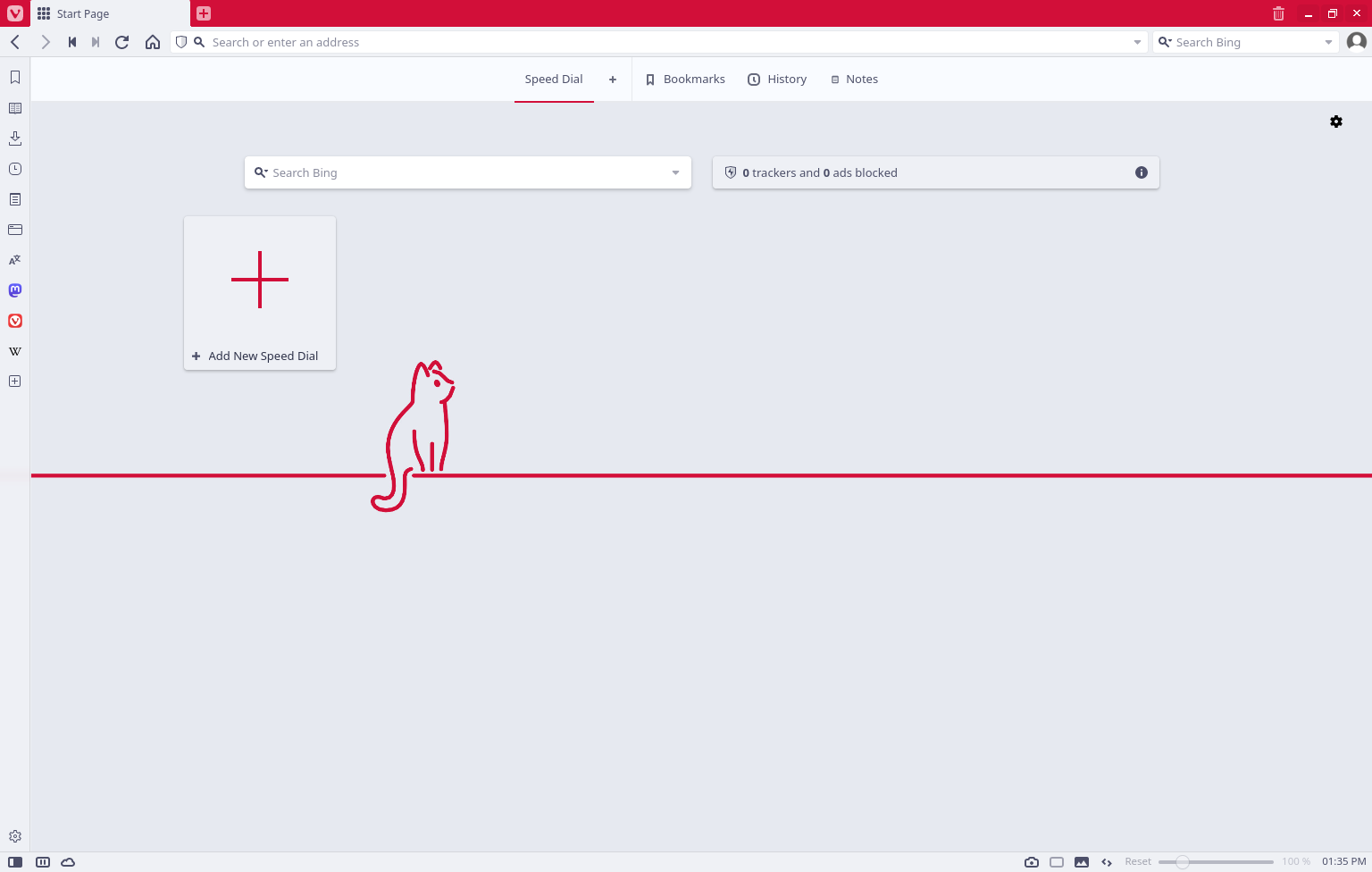
Task: Open the History panel in sidebar
Action: (15, 169)
